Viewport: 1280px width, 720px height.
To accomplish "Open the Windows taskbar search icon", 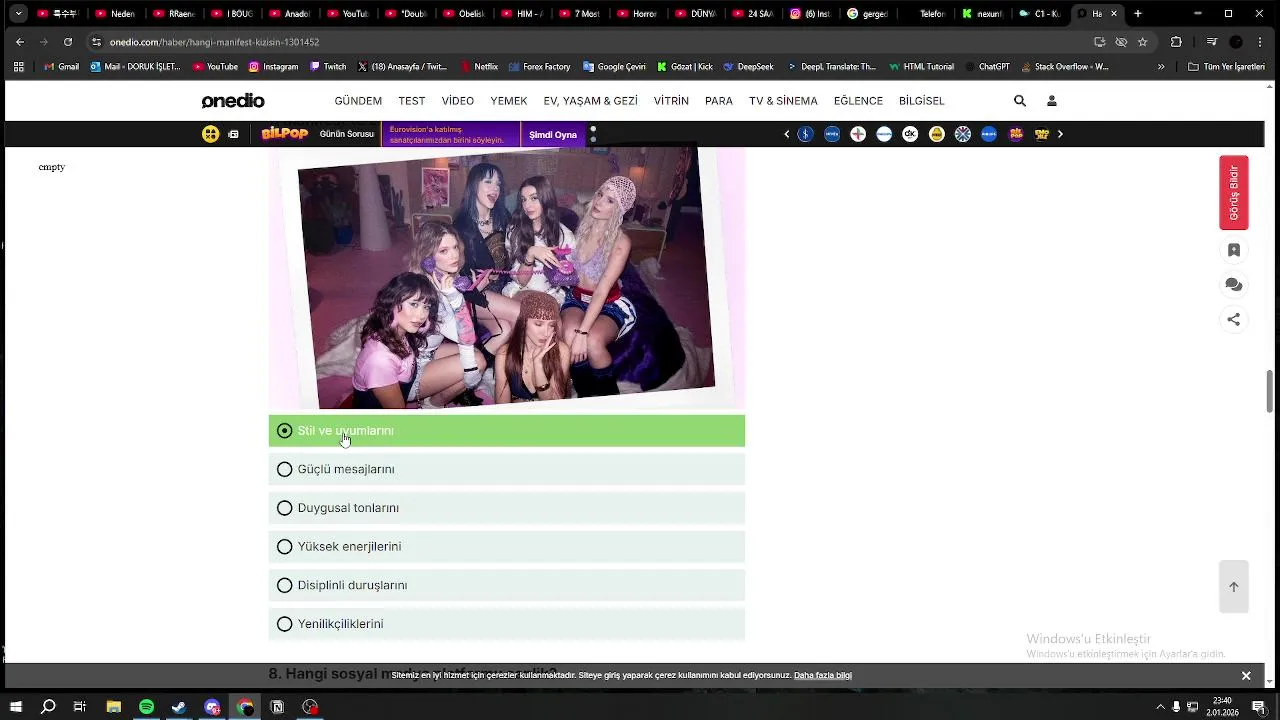I will 48,707.
